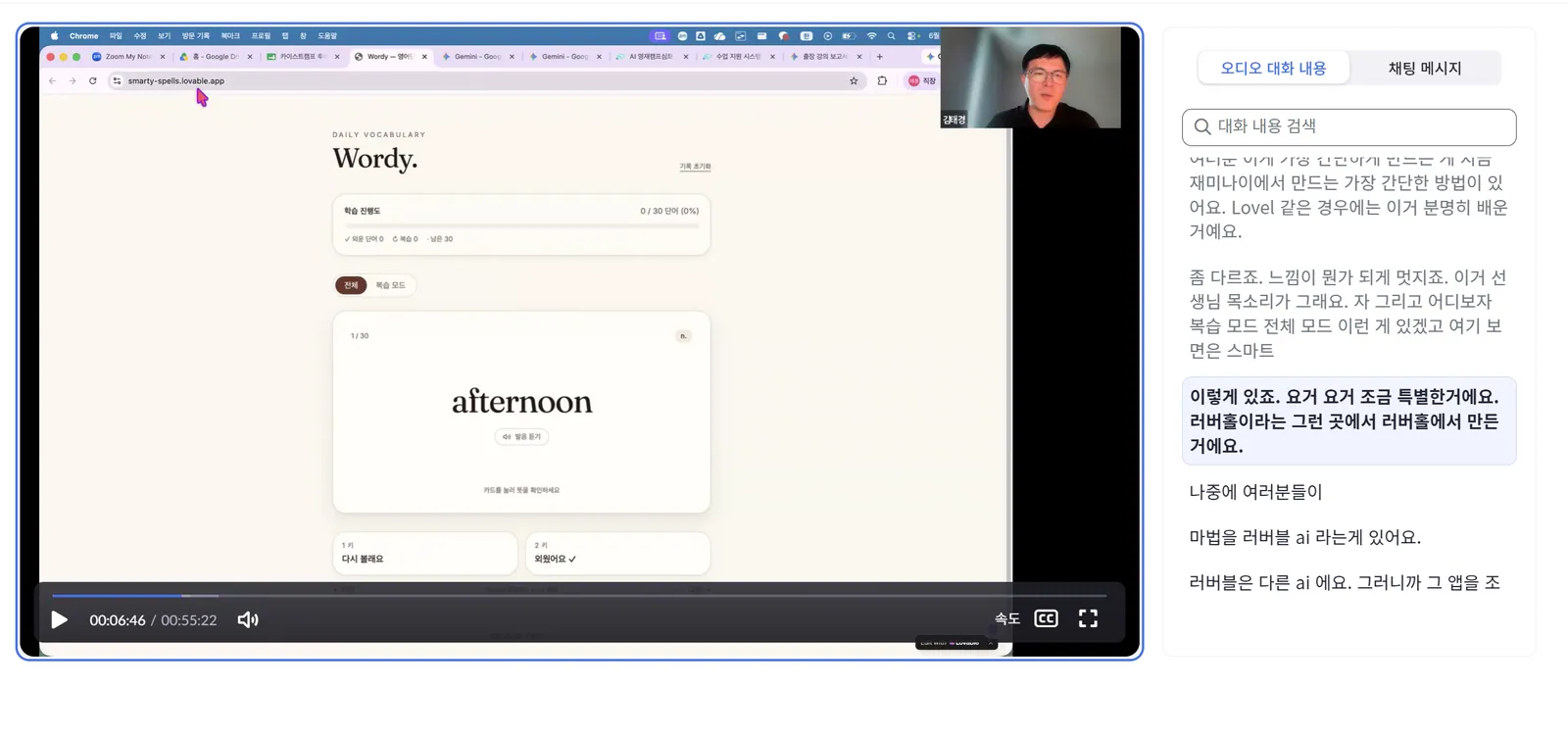Focus the 대화 내용 검색 search field
This screenshot has height=738, width=1568.
coord(1348,126)
